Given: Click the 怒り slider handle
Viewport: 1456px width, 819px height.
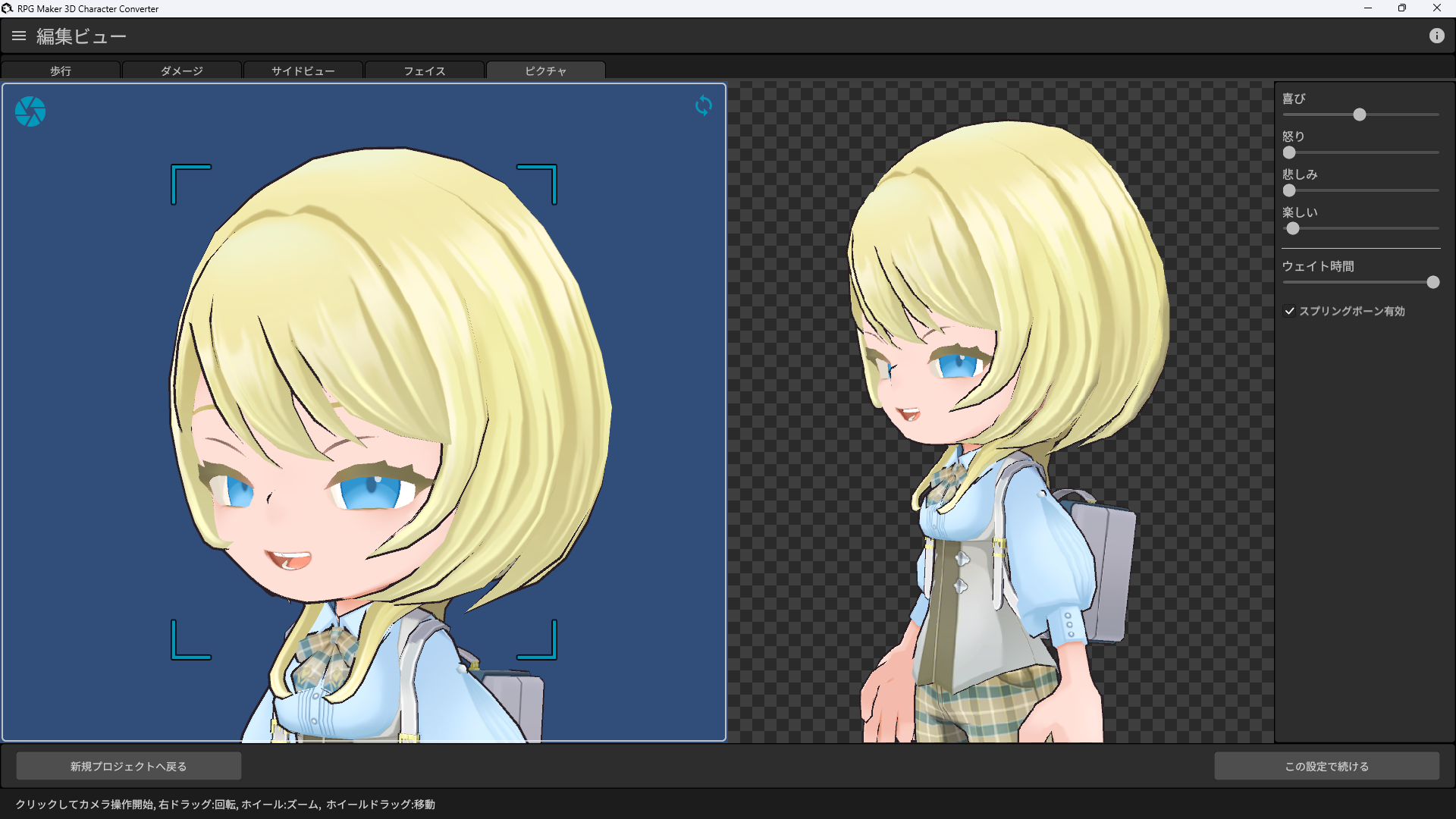Looking at the screenshot, I should click(x=1289, y=152).
